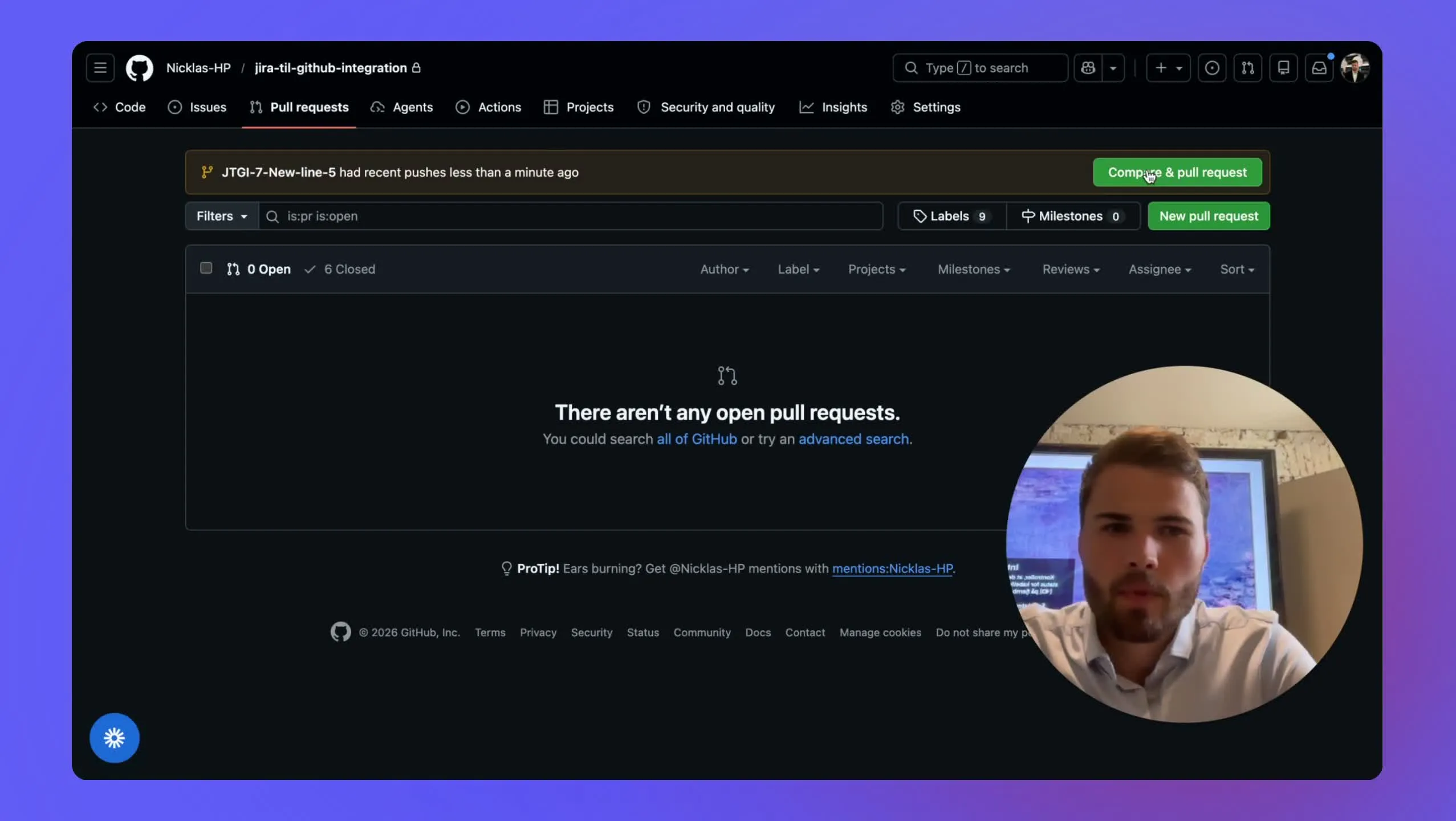This screenshot has height=821, width=1456.
Task: Click the is:pr is:open search field
Action: [571, 216]
